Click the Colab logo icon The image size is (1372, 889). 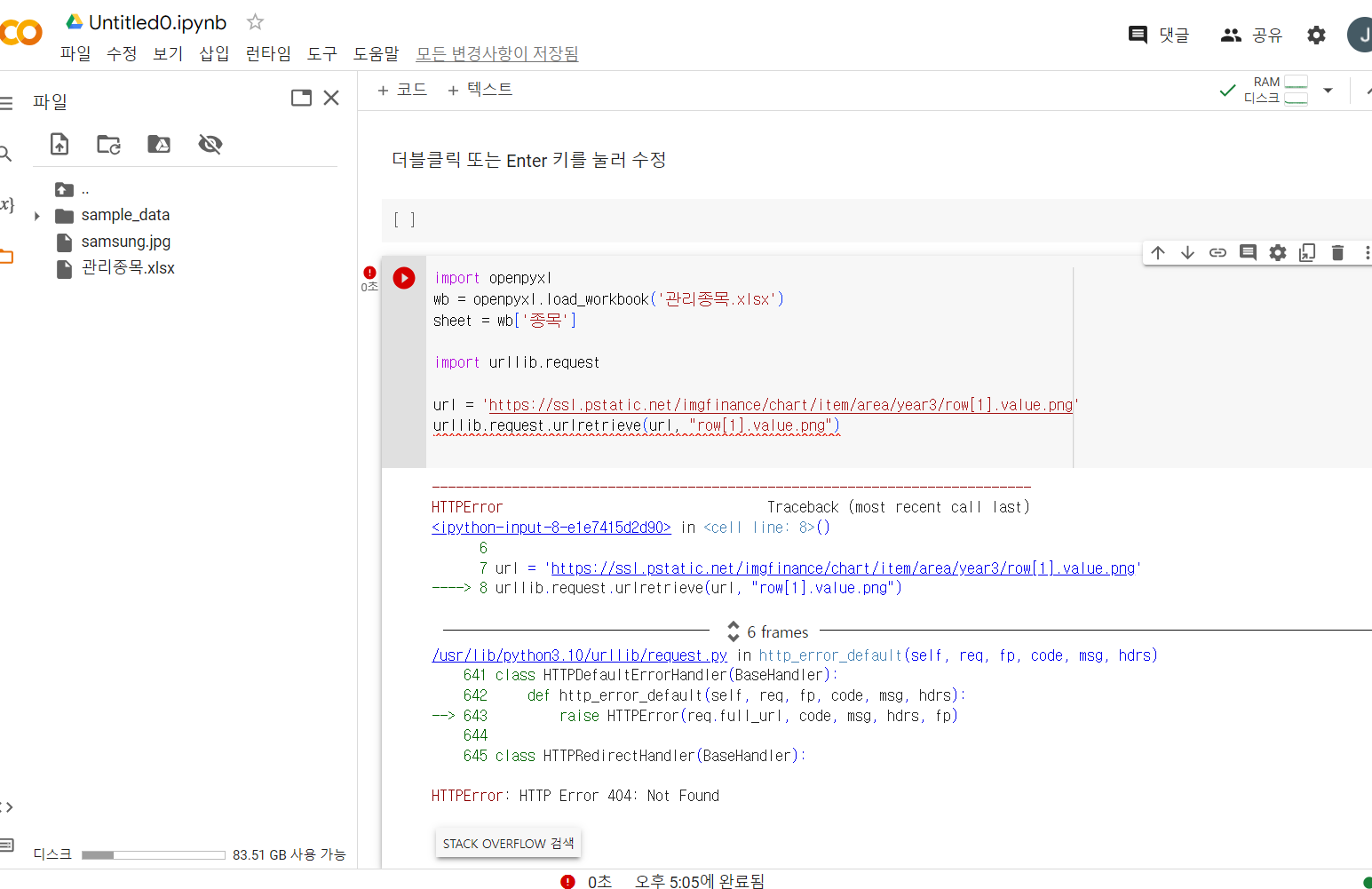[20, 33]
